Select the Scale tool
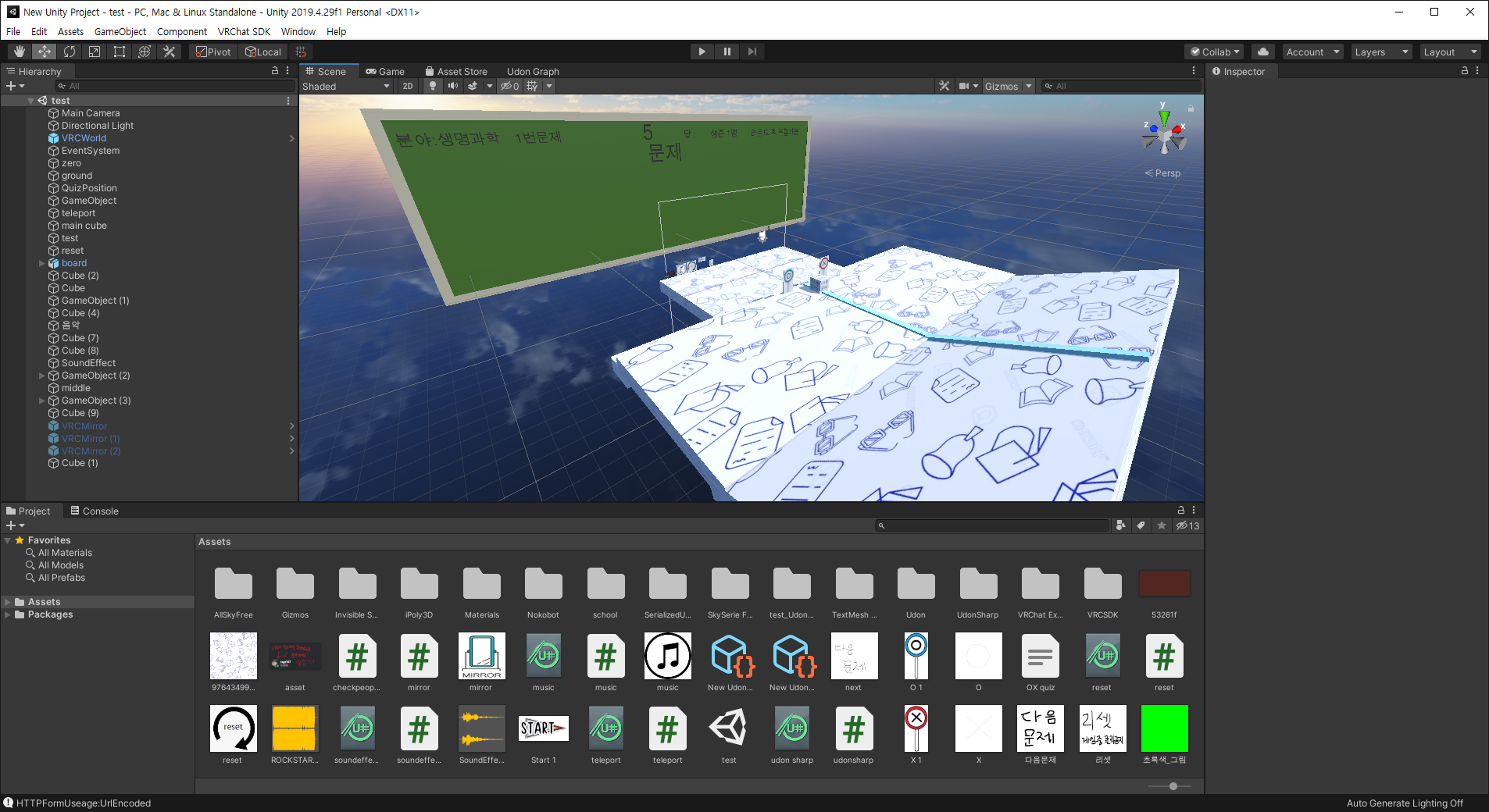 click(95, 52)
